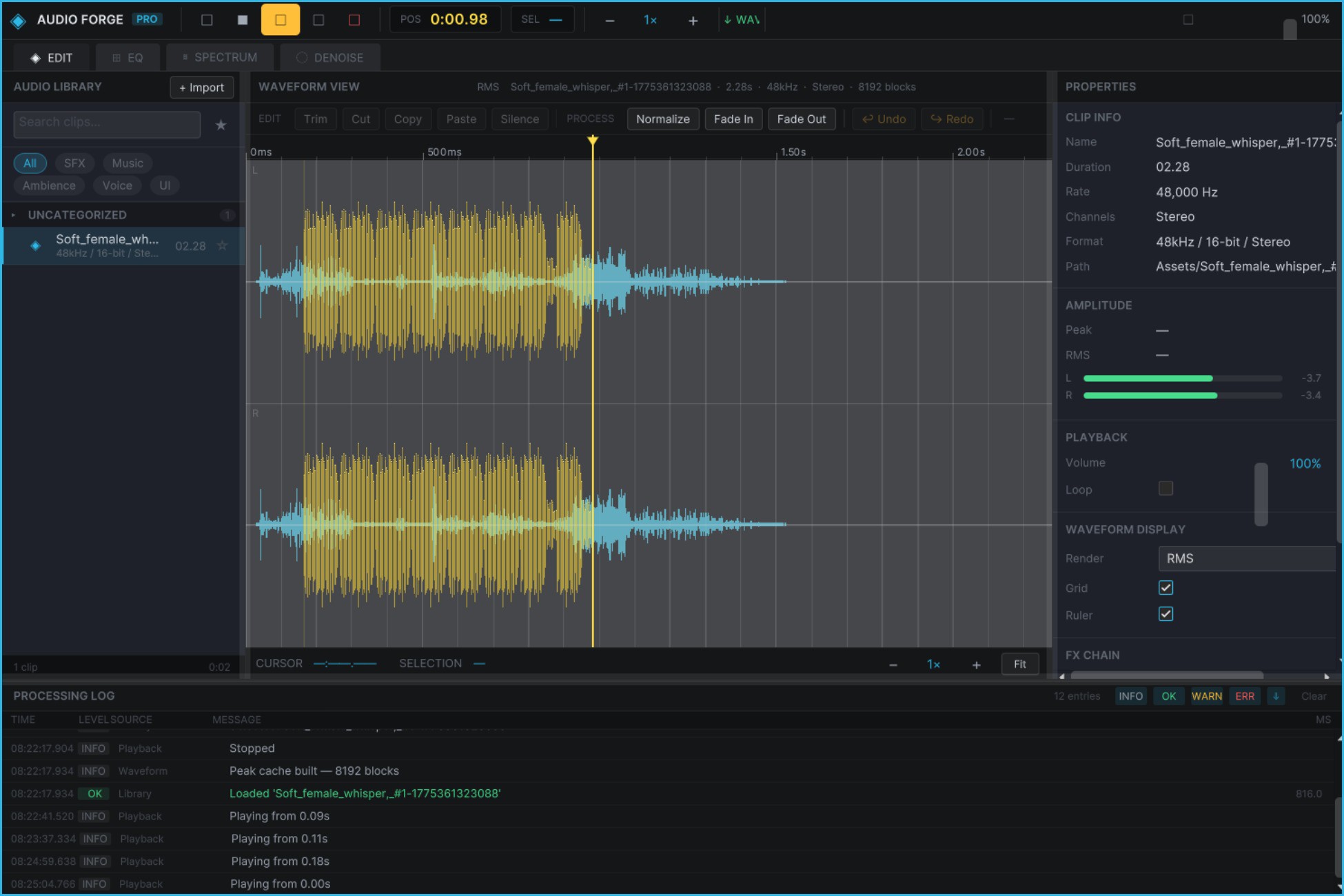Select the All category filter chip
Viewport: 1344px width, 896px height.
(x=30, y=163)
